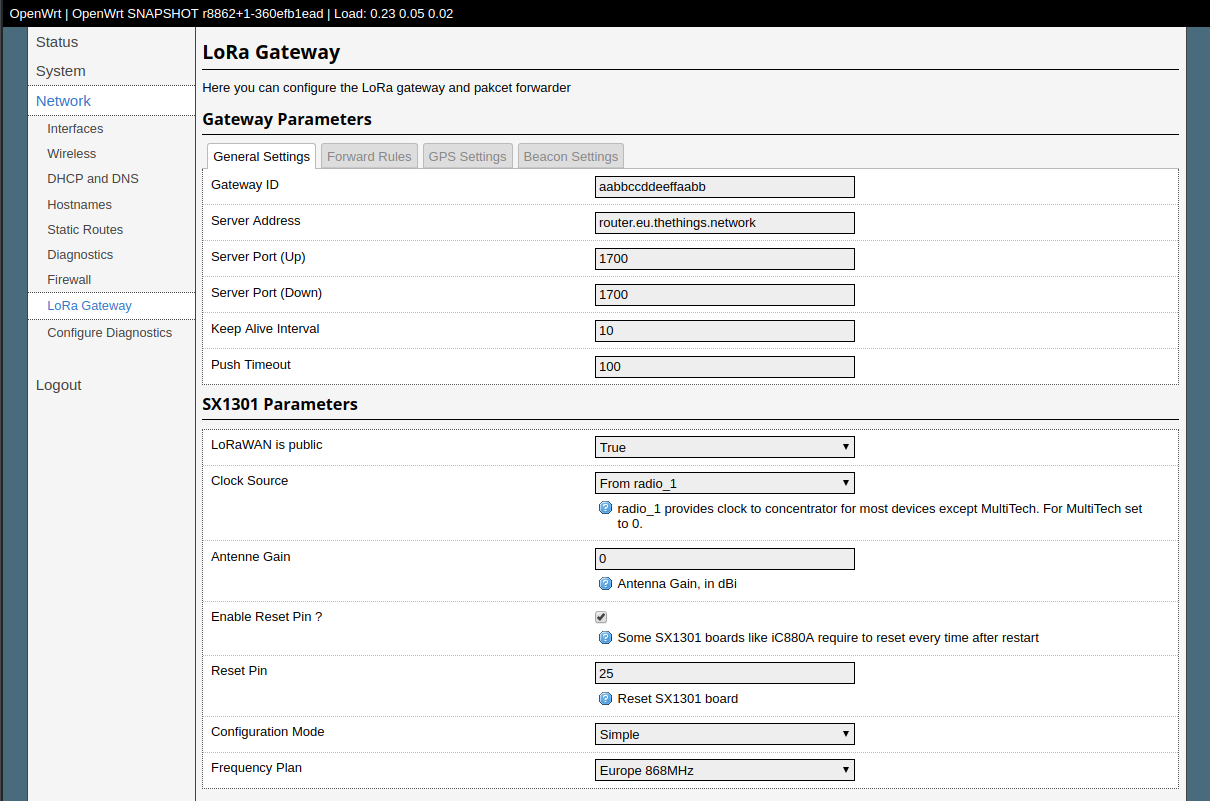Select a different Frequency Plan
The image size is (1210, 801).
724,770
